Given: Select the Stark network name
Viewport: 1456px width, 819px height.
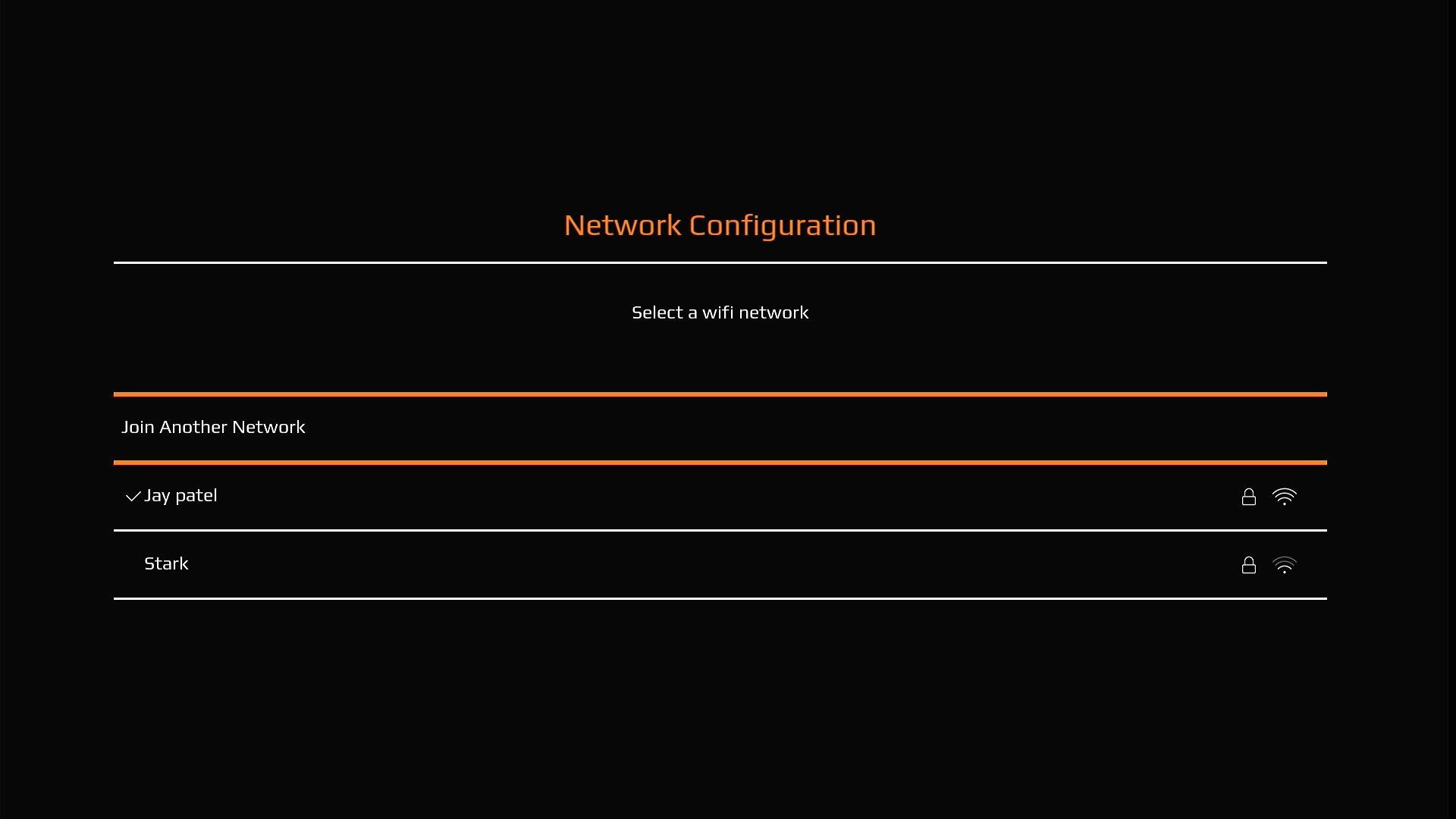Looking at the screenshot, I should click(x=166, y=564).
